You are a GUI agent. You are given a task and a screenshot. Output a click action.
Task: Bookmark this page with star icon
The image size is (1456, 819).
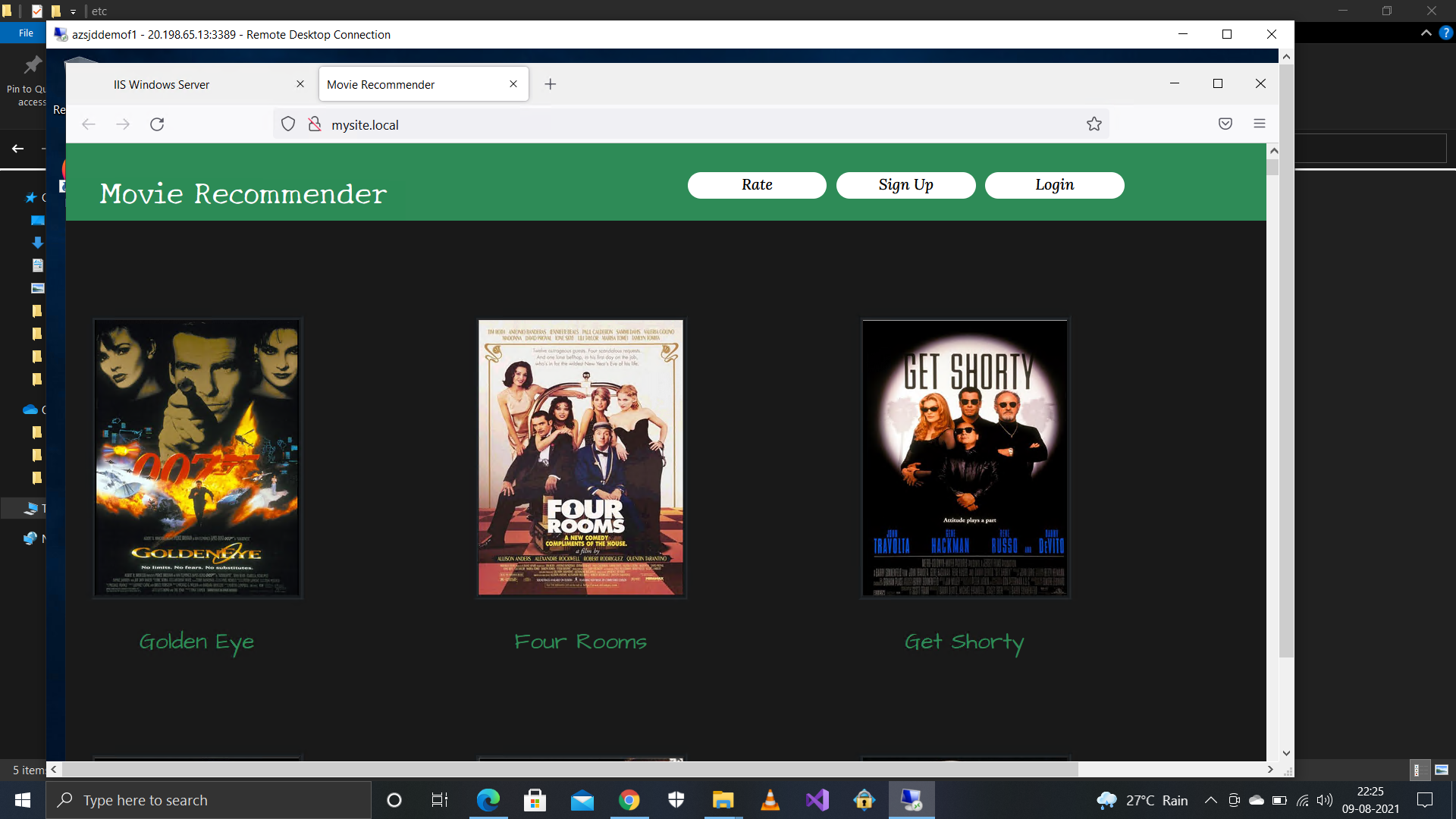point(1094,124)
